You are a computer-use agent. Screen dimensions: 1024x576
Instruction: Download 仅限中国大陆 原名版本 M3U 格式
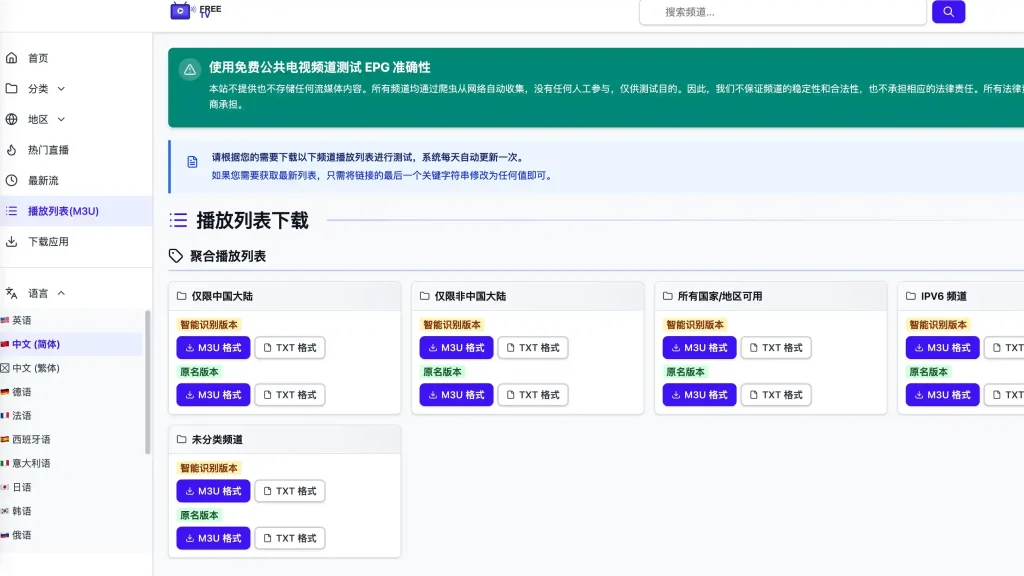tap(213, 394)
